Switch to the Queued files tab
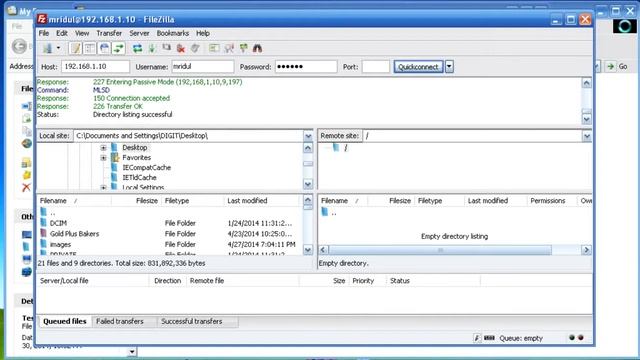 point(65,321)
